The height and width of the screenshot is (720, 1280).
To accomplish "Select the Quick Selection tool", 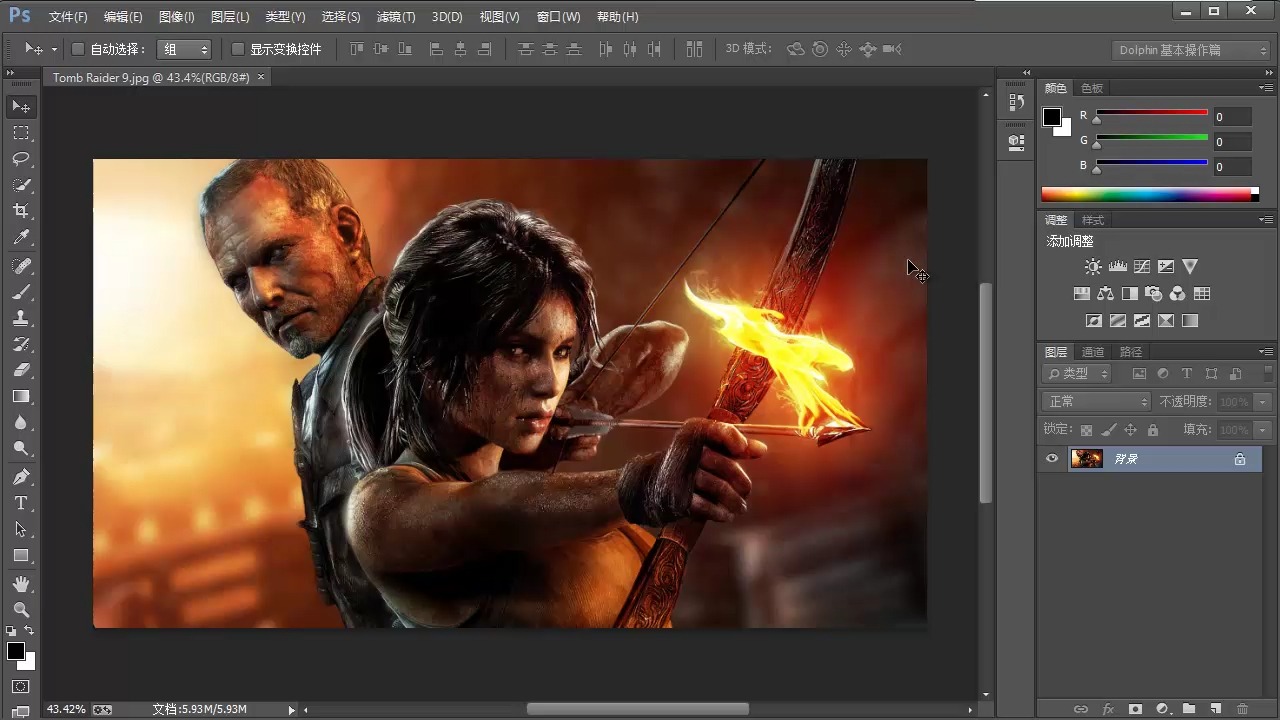I will tap(21, 185).
